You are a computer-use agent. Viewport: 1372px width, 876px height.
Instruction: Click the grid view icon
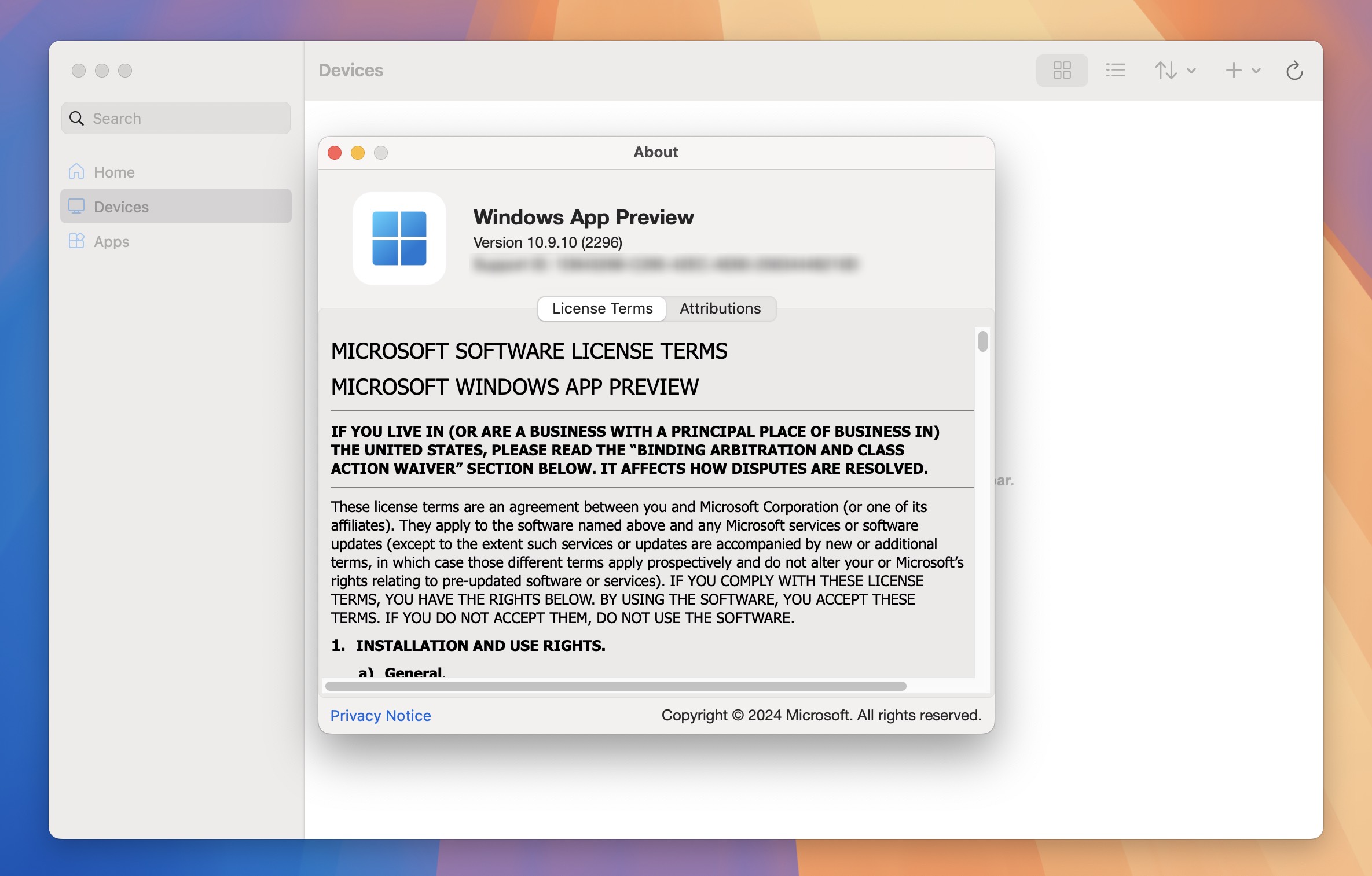1062,70
